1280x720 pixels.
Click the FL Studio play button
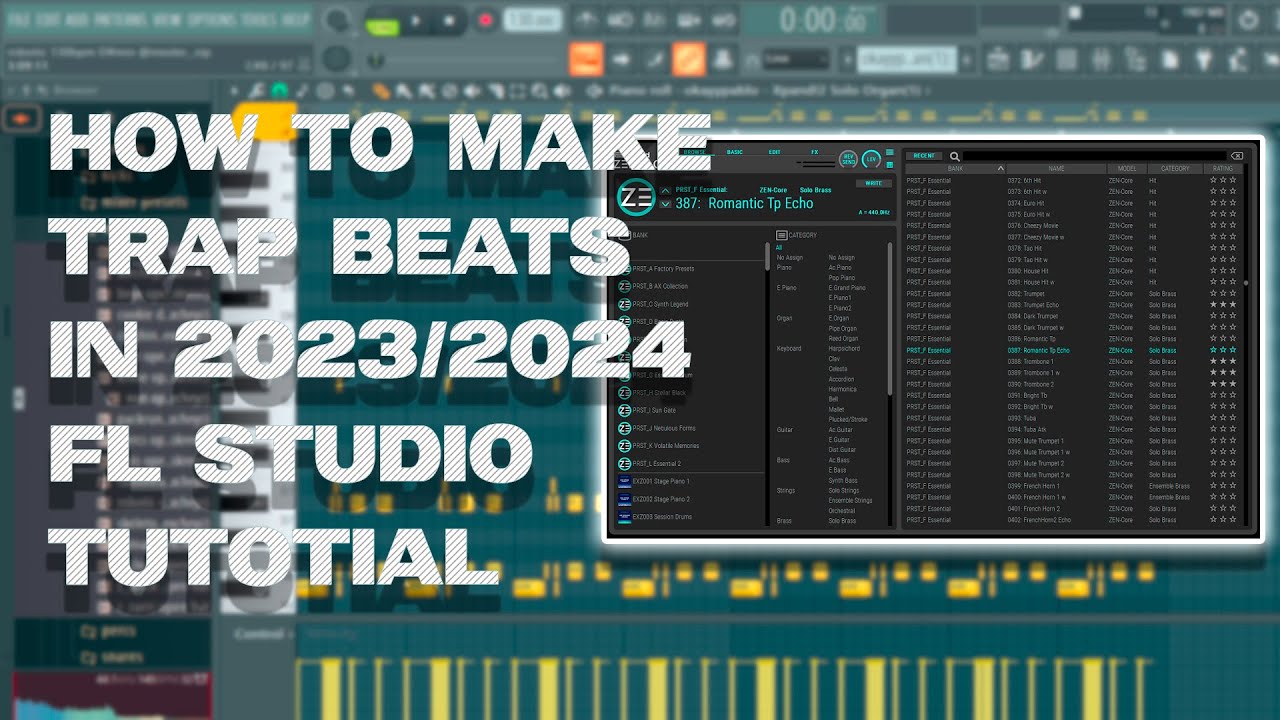[415, 19]
